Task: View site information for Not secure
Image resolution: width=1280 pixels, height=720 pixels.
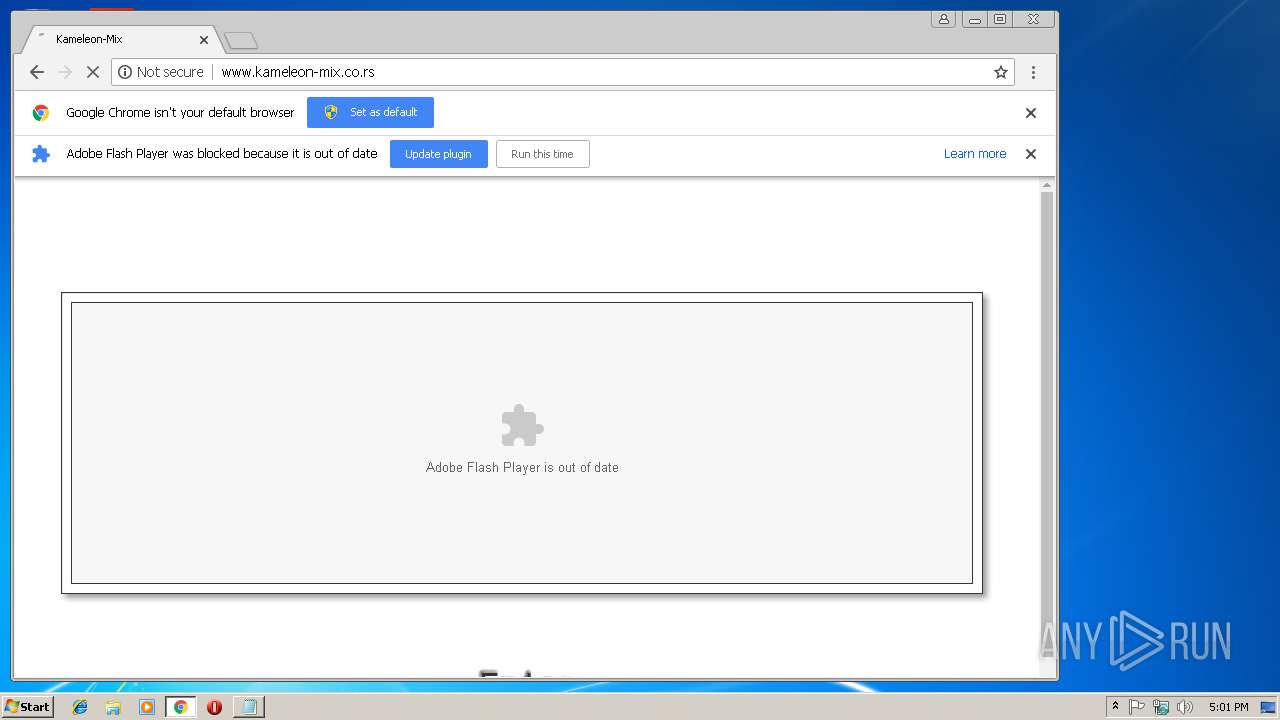Action: pyautogui.click(x=161, y=72)
